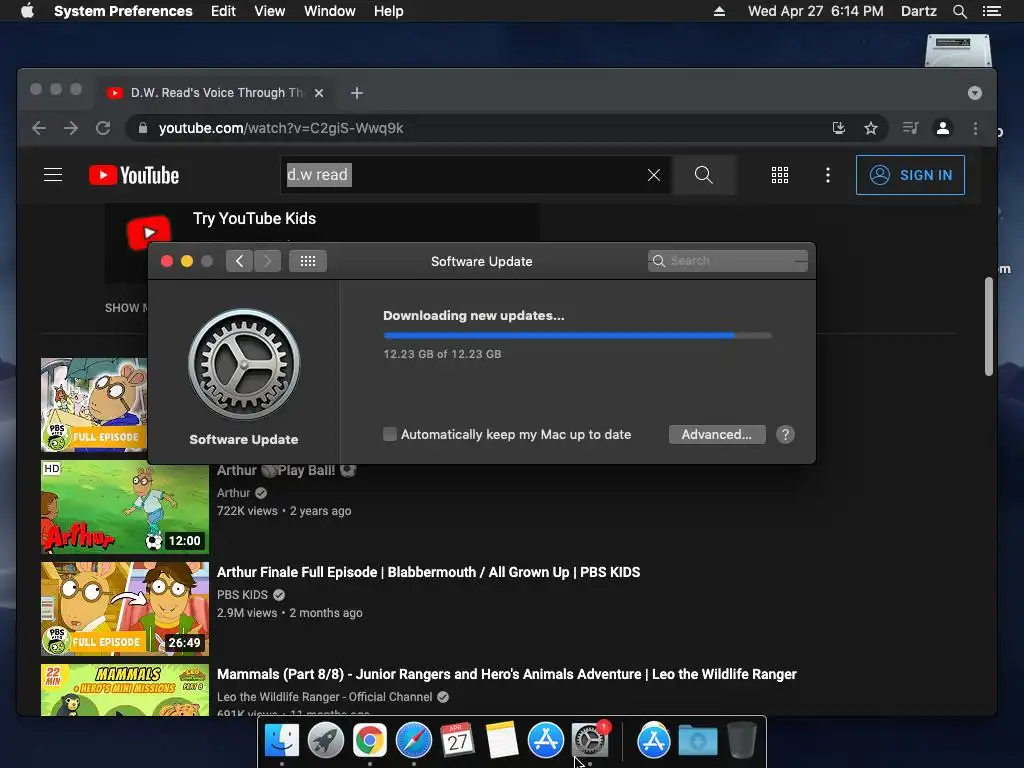Open Leo the Wildlife Ranger channel link
Image resolution: width=1024 pixels, height=768 pixels.
[x=325, y=697]
